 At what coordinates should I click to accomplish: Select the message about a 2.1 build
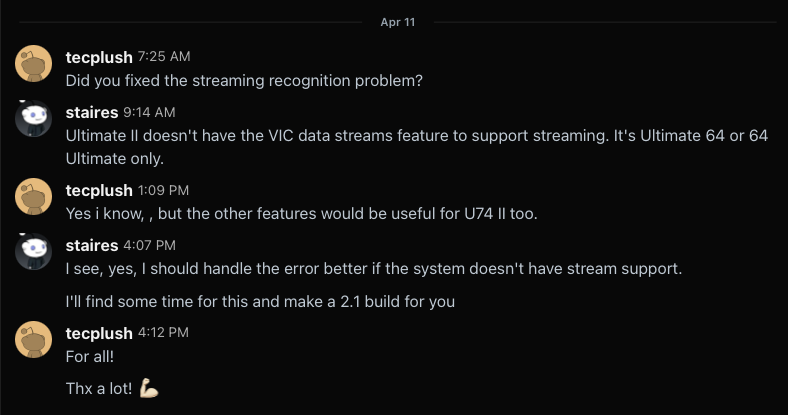coord(260,300)
